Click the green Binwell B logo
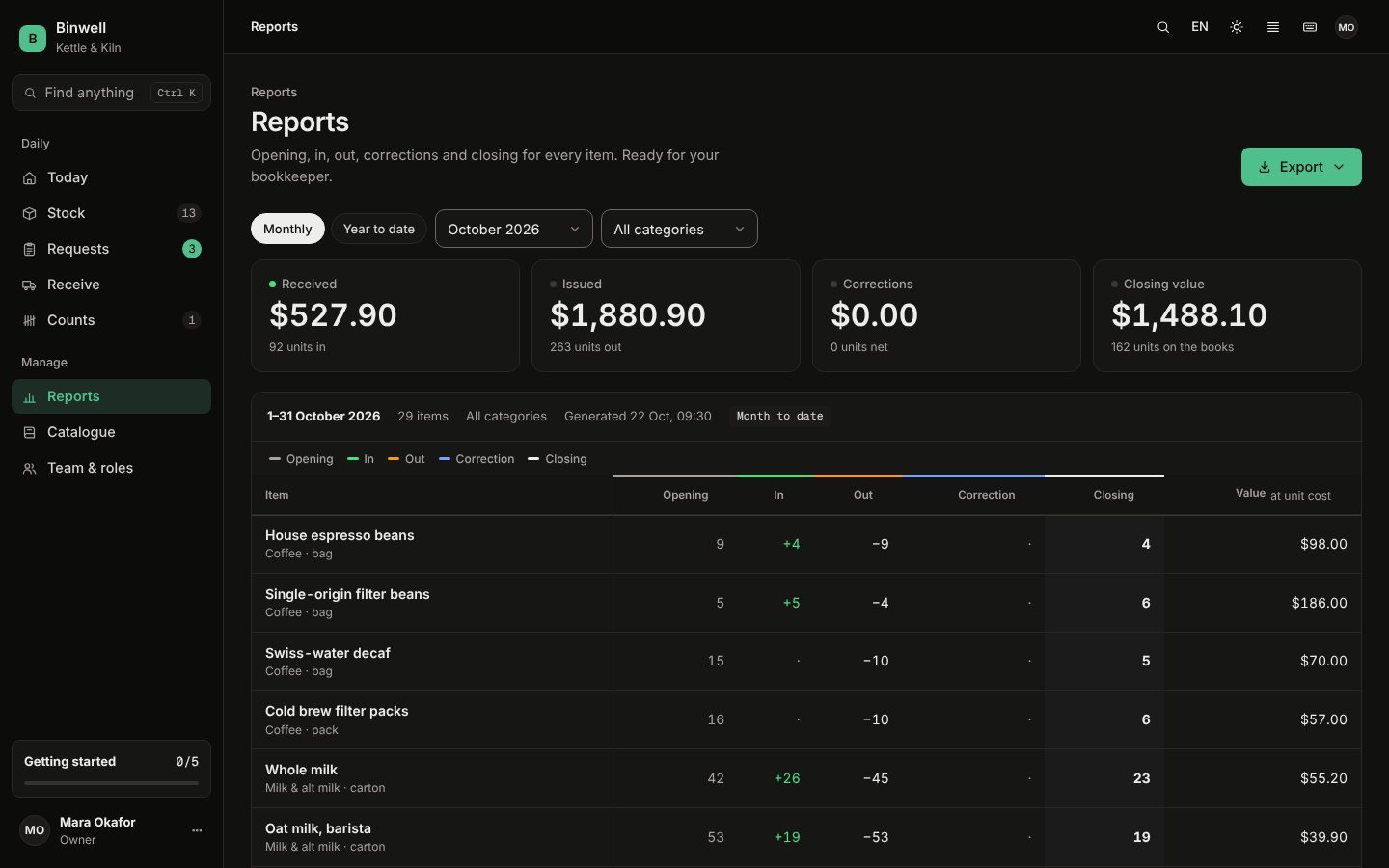Image resolution: width=1389 pixels, height=868 pixels. 33,39
